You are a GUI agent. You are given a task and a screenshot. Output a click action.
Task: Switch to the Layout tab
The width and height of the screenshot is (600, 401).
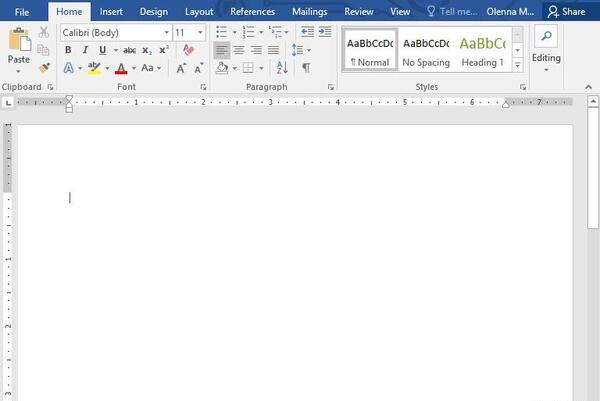[x=199, y=12]
